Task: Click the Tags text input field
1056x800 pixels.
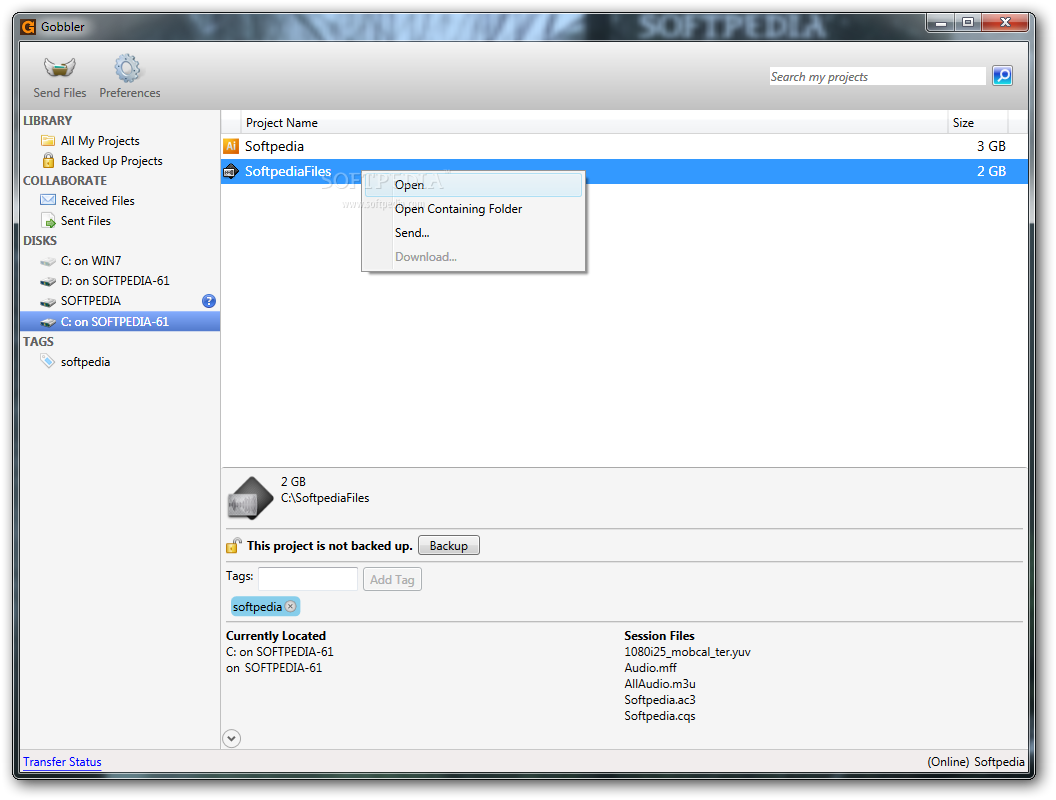Action: (308, 579)
